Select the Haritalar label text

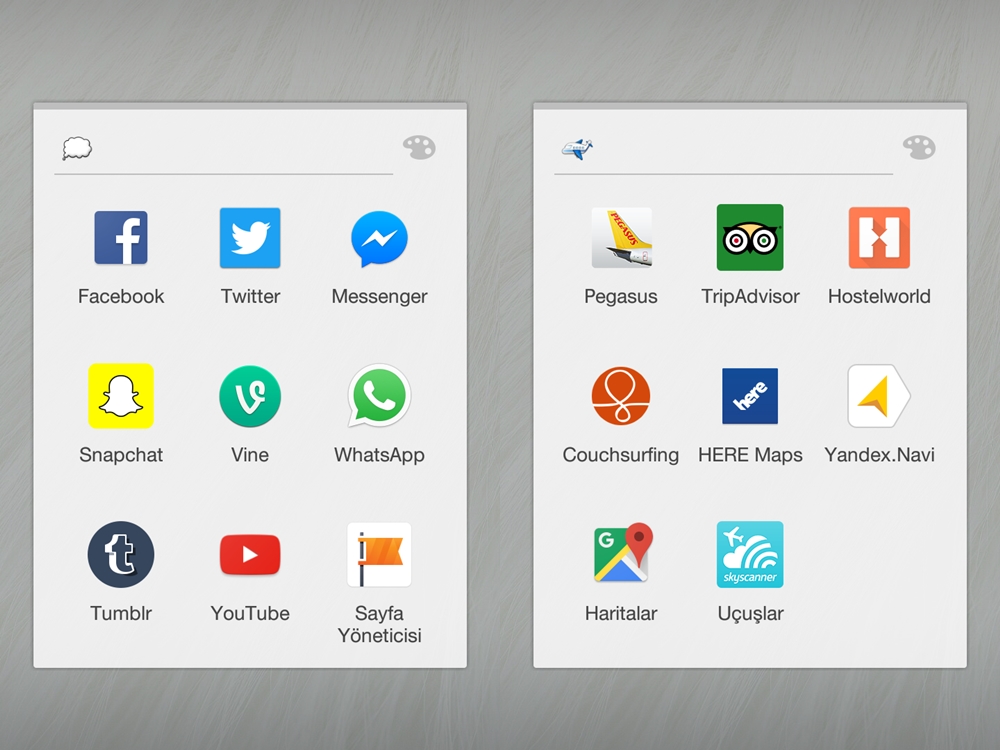[621, 613]
